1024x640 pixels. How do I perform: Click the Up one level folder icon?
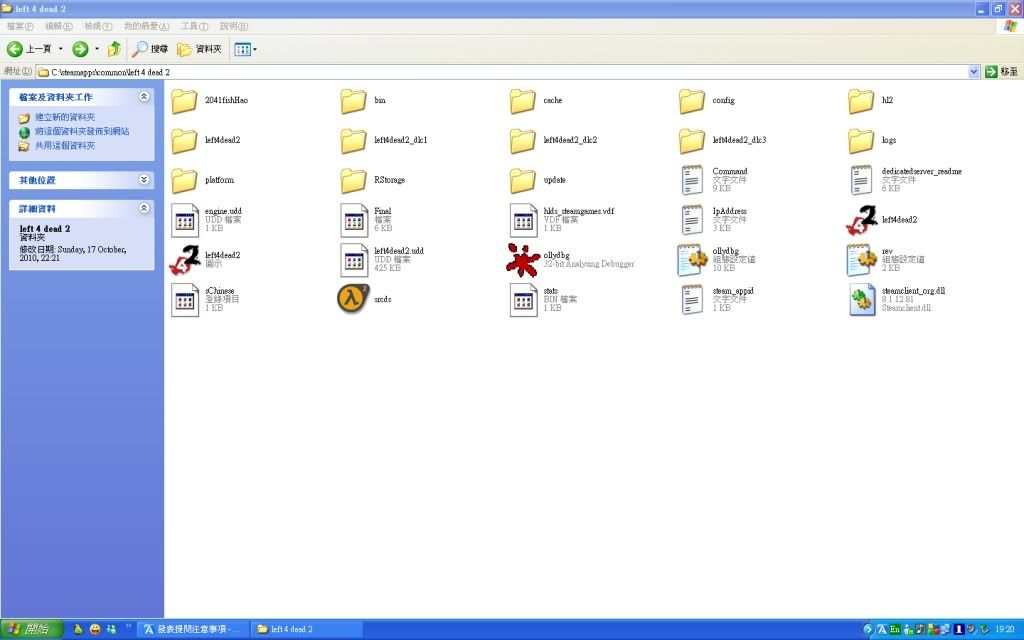(114, 49)
